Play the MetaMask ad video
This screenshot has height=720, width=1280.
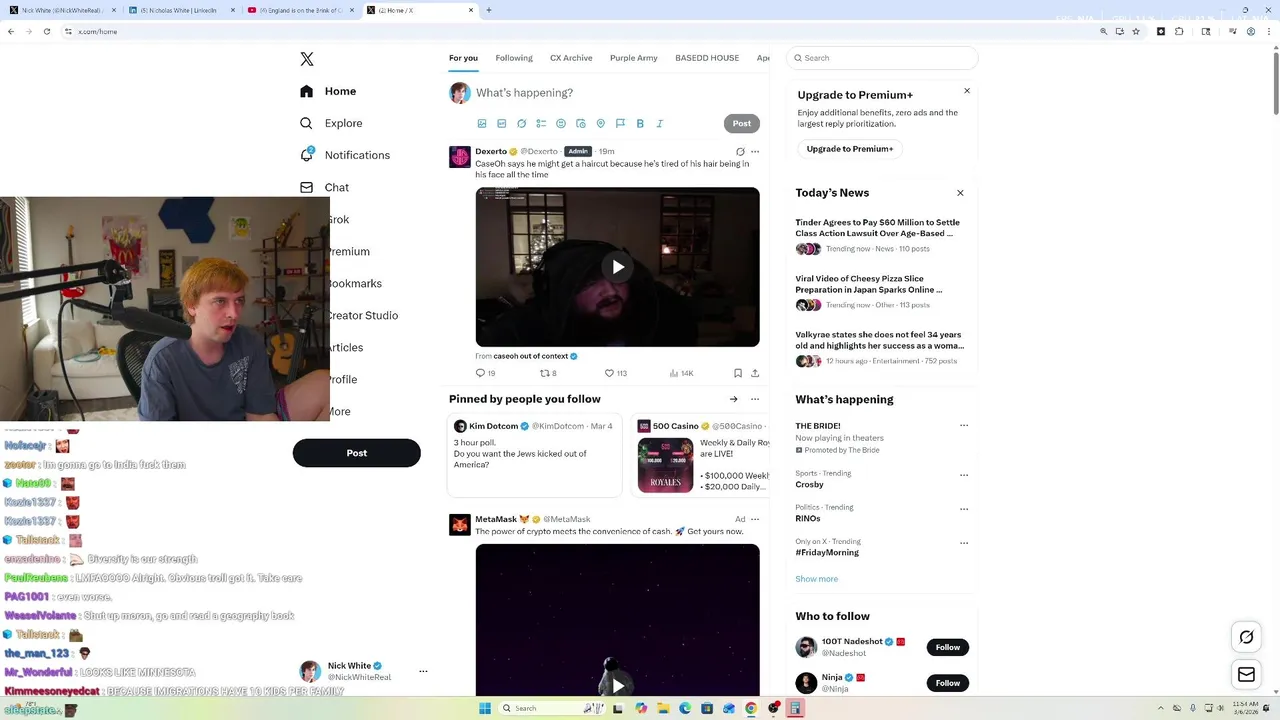click(x=617, y=685)
